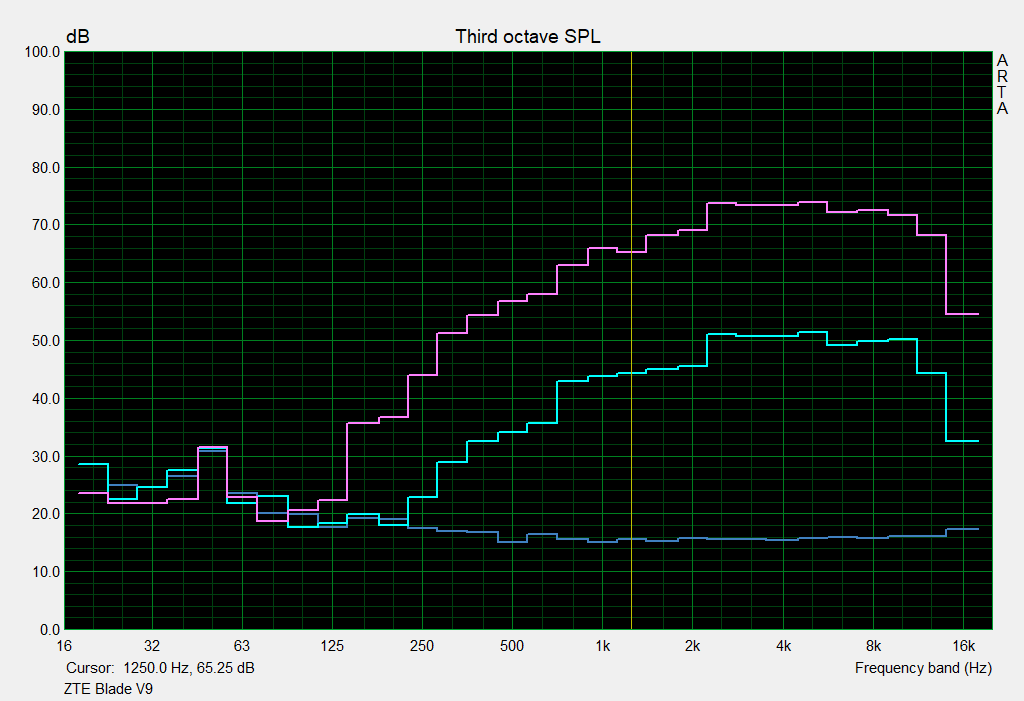
Task: Click the '125' frequency axis label
Action: coord(332,646)
